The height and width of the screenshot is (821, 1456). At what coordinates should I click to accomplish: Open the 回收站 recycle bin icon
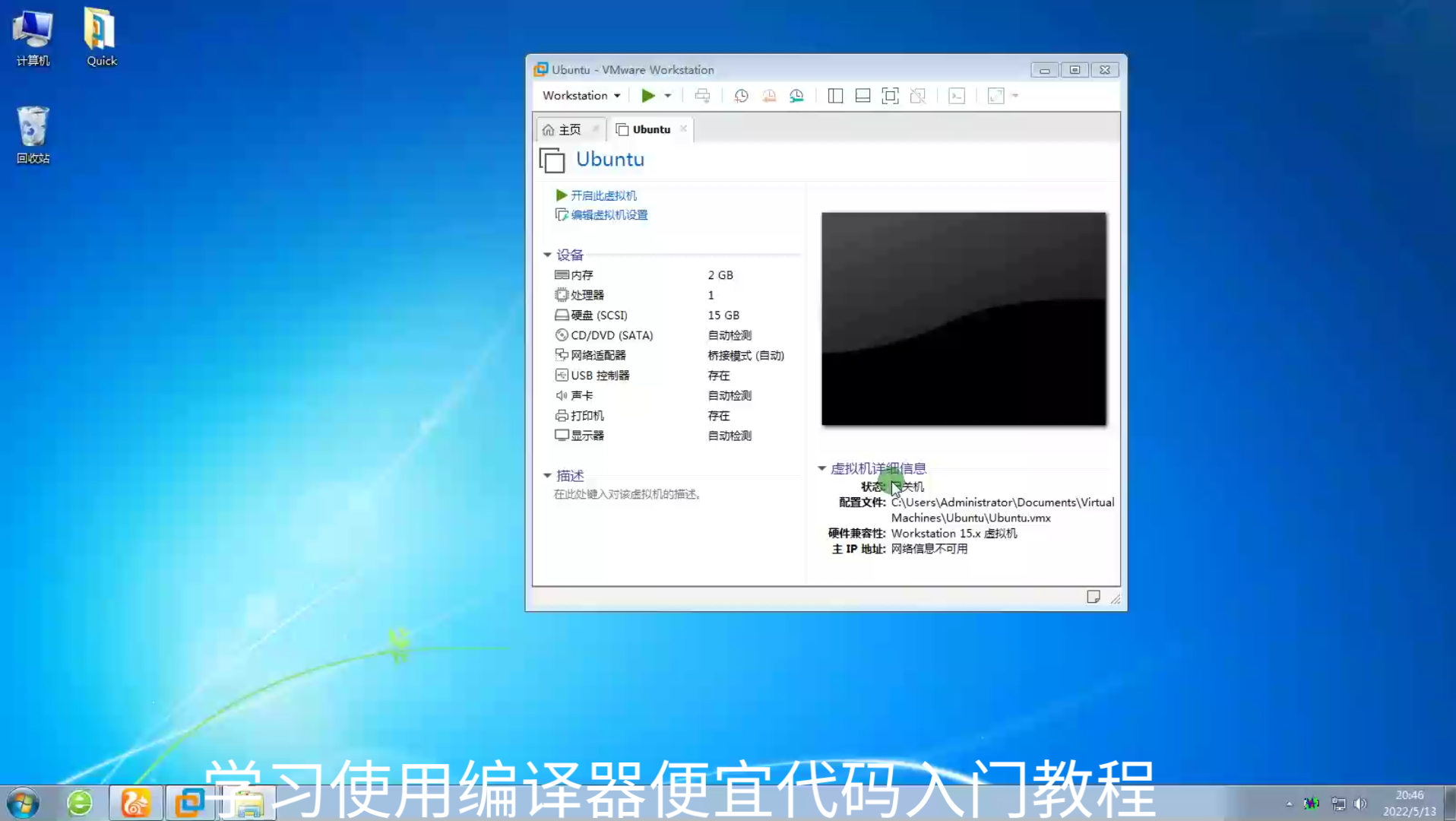tap(33, 135)
